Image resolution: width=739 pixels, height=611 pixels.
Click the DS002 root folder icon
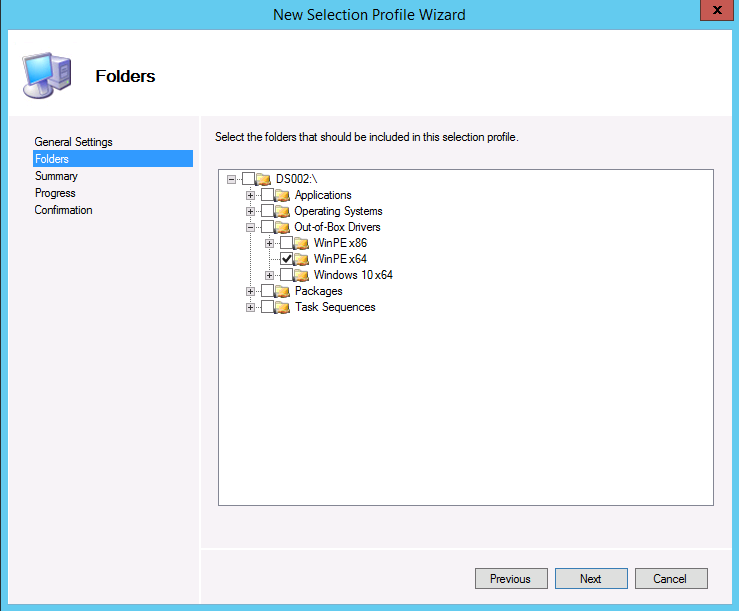point(264,179)
